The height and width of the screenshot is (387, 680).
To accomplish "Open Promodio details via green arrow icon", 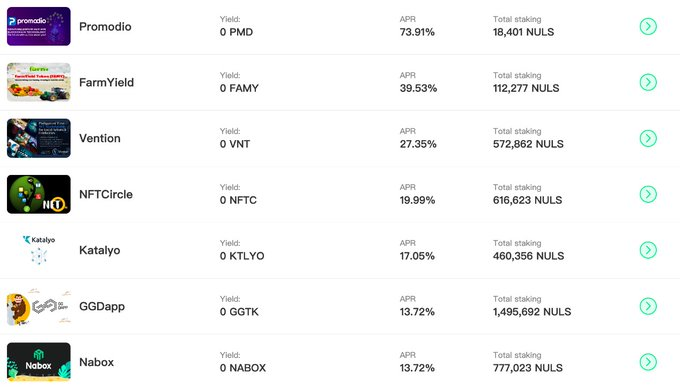I will point(648,26).
